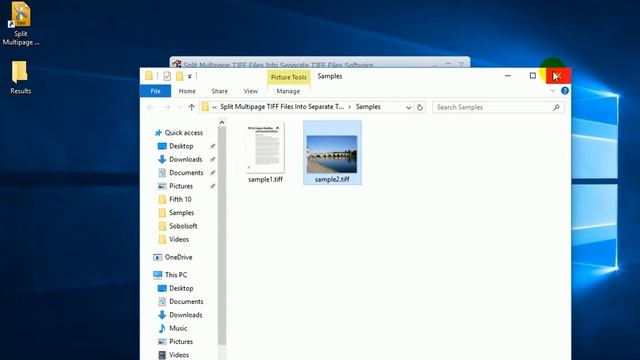Click the navigation pane scroll up arrow
This screenshot has width=640, height=360.
click(x=222, y=122)
